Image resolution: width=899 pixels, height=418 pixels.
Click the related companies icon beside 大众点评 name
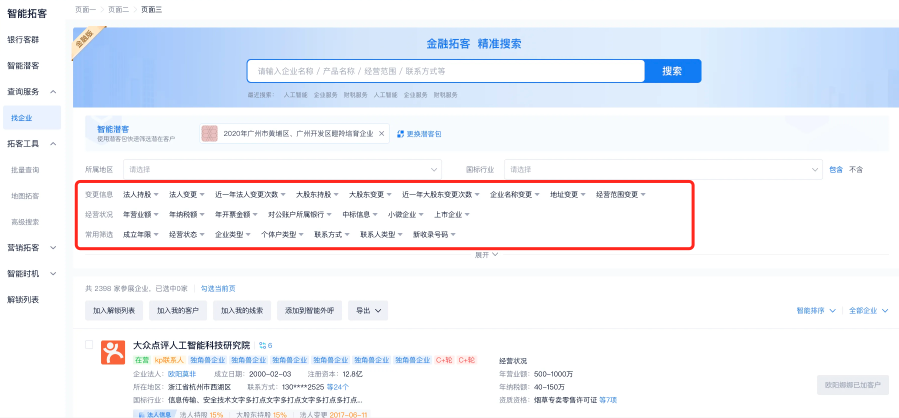[x=263, y=345]
